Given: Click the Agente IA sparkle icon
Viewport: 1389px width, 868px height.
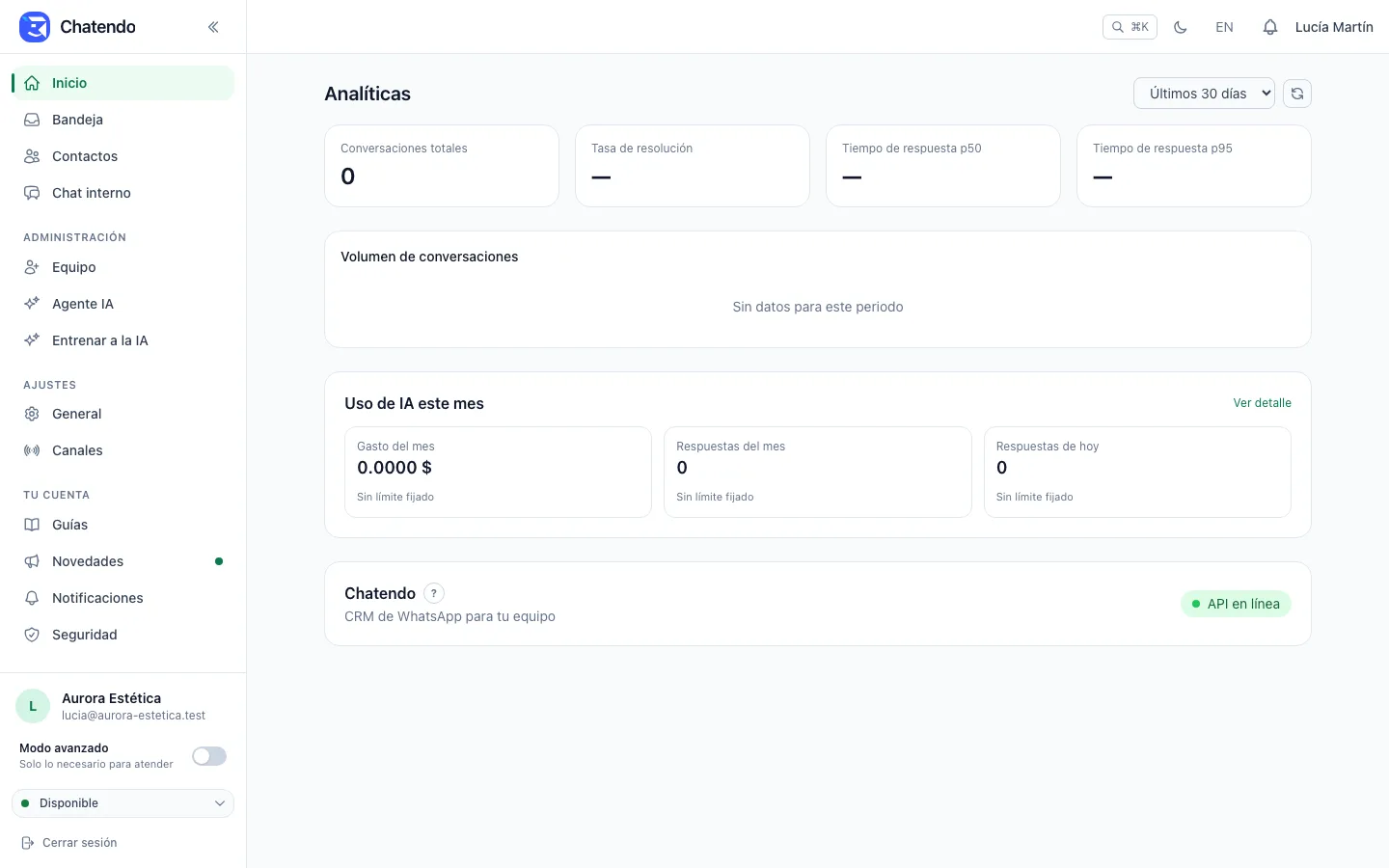Looking at the screenshot, I should pos(32,304).
